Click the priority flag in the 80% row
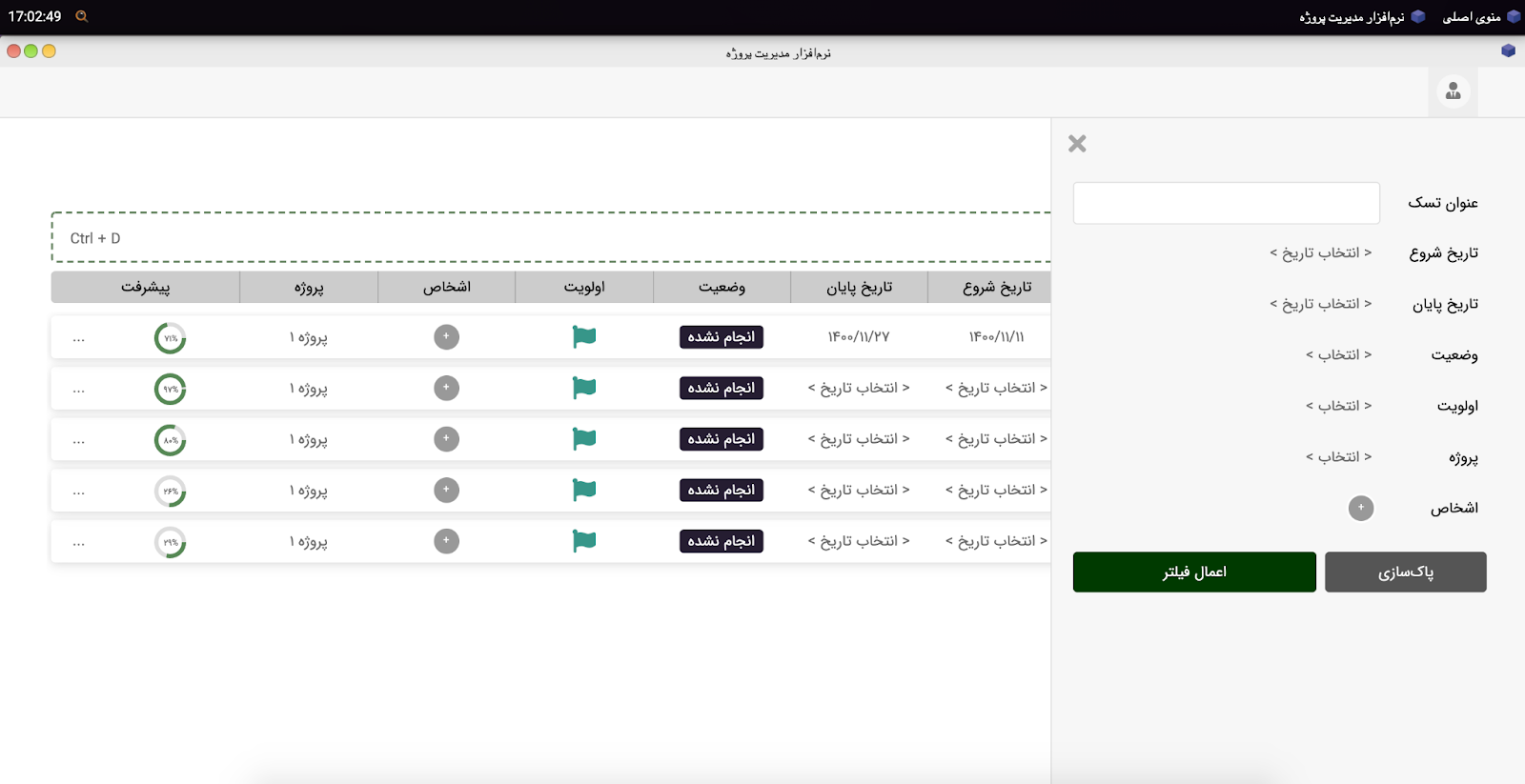Viewport: 1525px width, 784px height. click(584, 439)
